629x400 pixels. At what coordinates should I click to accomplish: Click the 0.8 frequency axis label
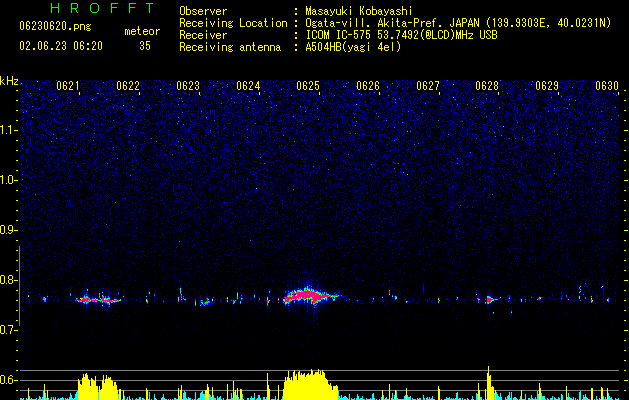[9, 280]
